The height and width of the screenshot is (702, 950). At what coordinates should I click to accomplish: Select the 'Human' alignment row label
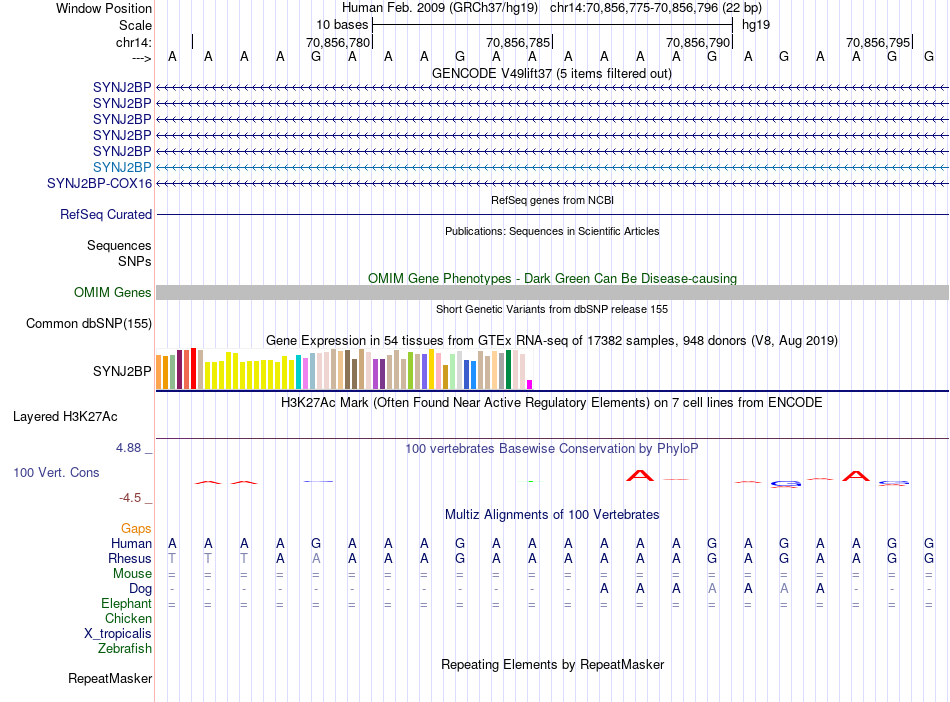[x=131, y=543]
